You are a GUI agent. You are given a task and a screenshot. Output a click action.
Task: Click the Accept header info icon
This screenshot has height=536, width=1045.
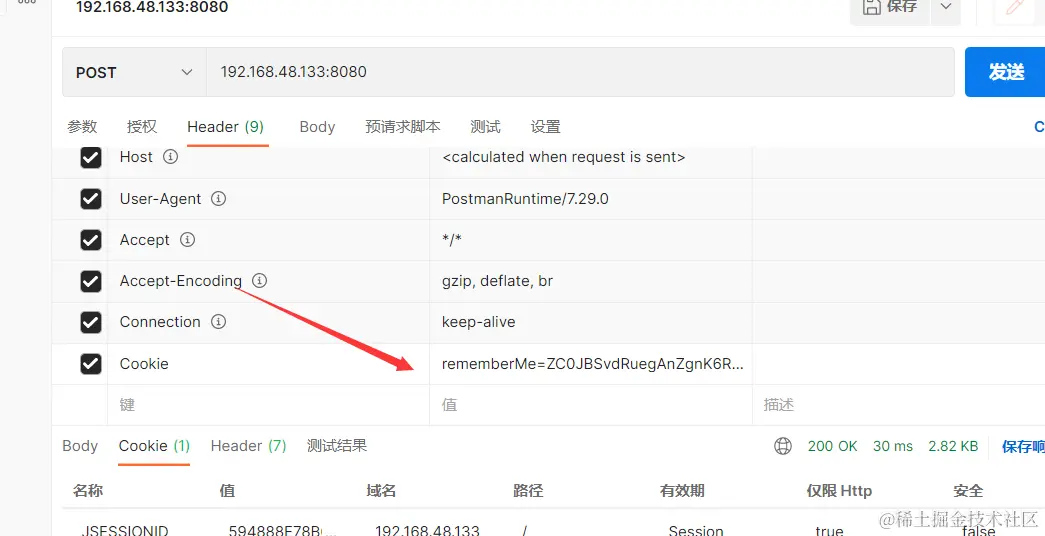point(187,239)
